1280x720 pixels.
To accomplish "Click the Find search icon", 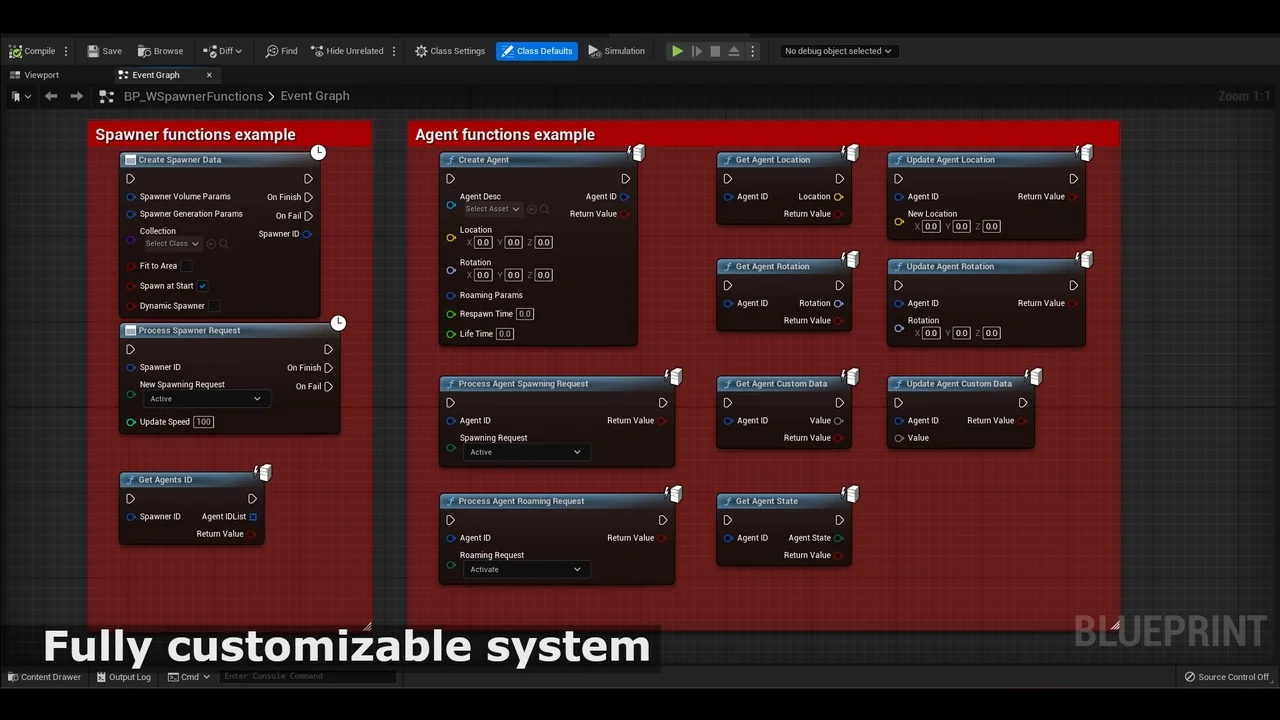I will (x=272, y=51).
